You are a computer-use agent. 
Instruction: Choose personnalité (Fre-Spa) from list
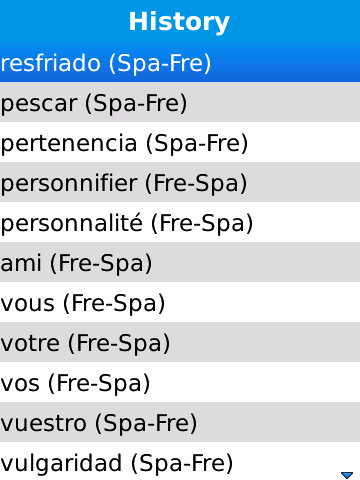[x=180, y=222]
